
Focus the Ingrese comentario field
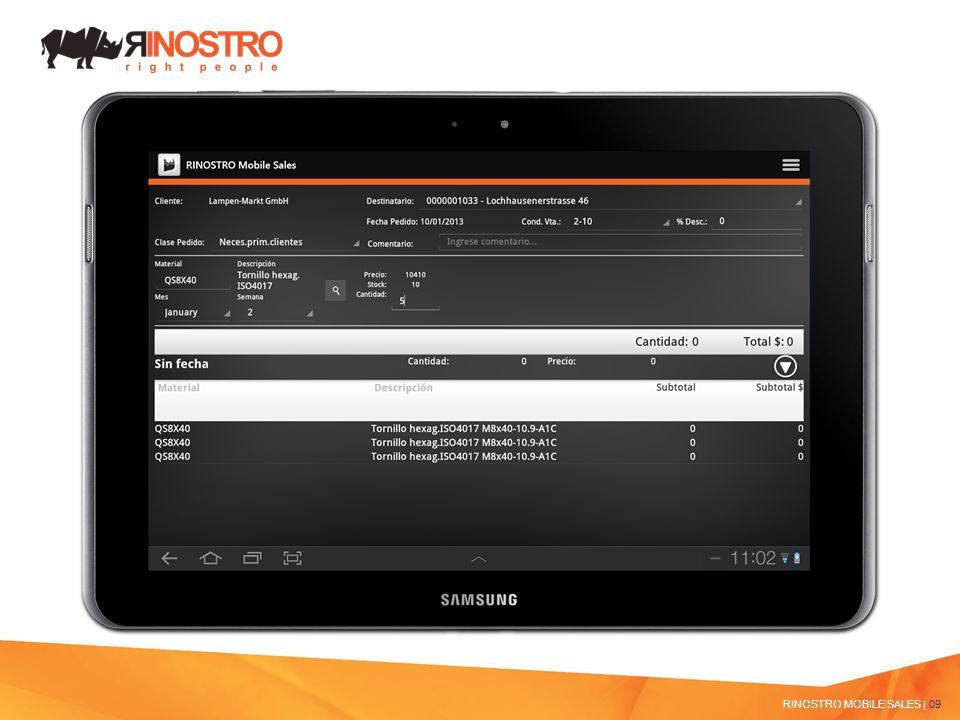[x=620, y=242]
